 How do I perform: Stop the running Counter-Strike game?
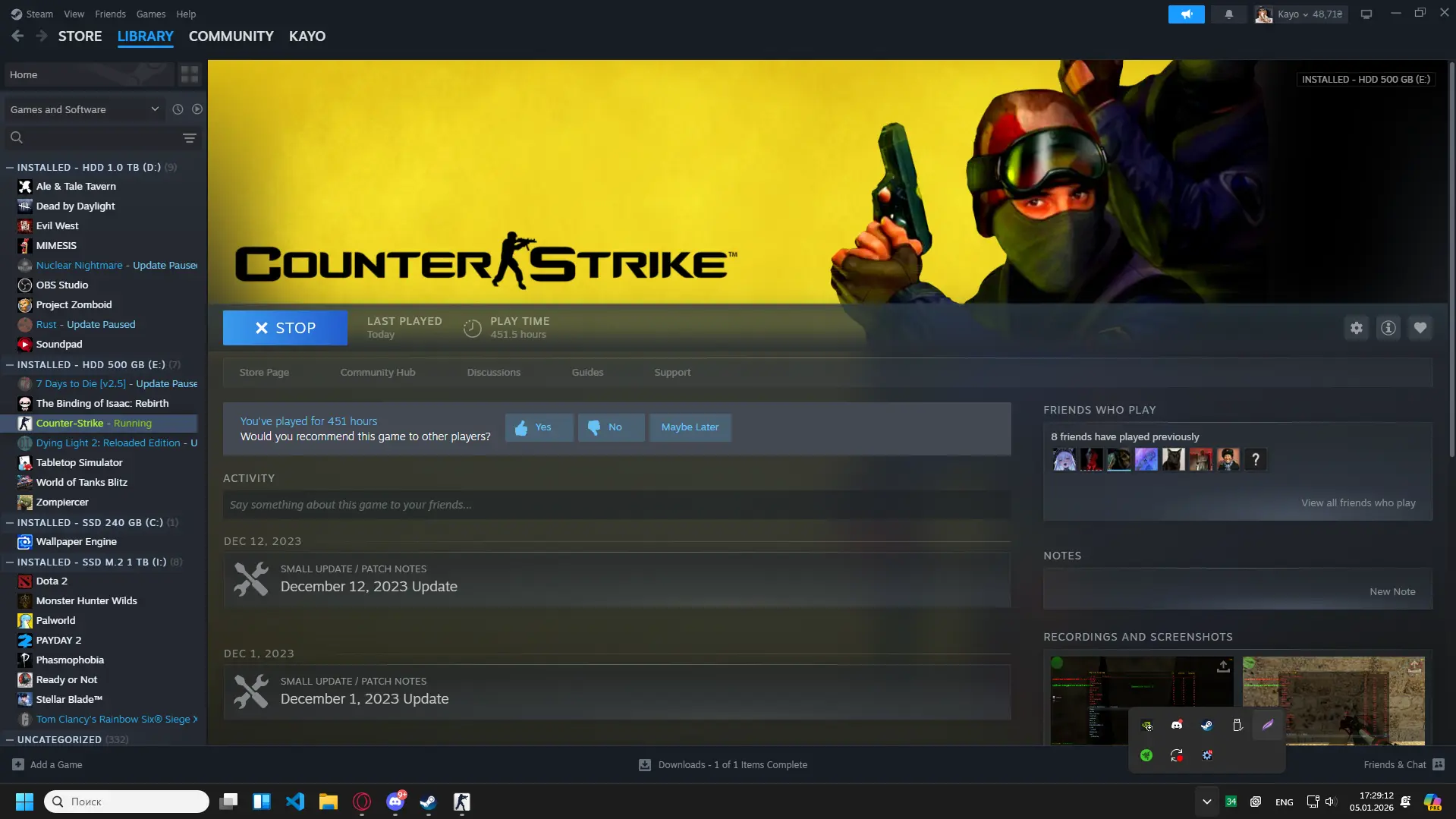click(285, 328)
